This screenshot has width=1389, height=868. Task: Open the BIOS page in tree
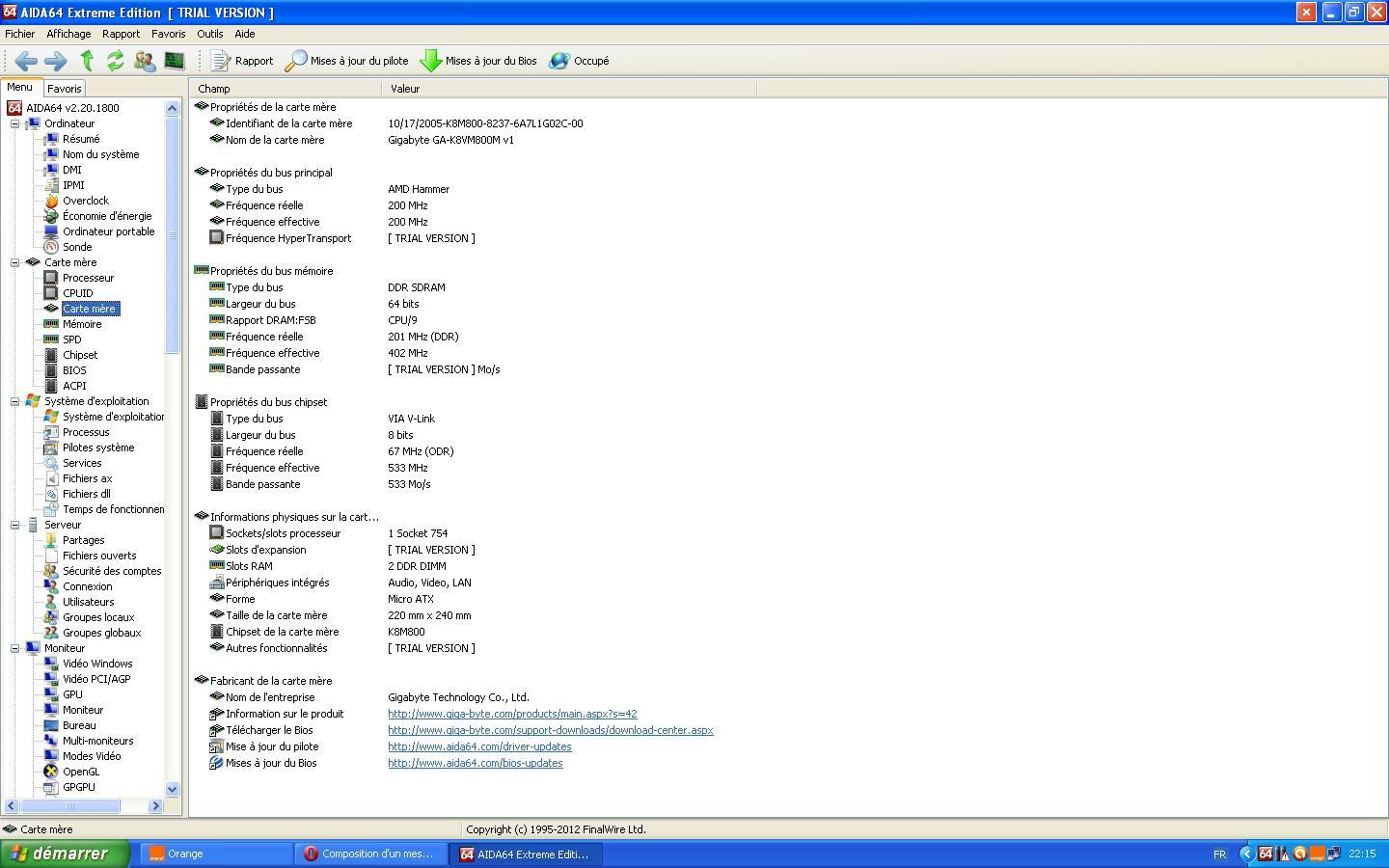click(x=74, y=370)
